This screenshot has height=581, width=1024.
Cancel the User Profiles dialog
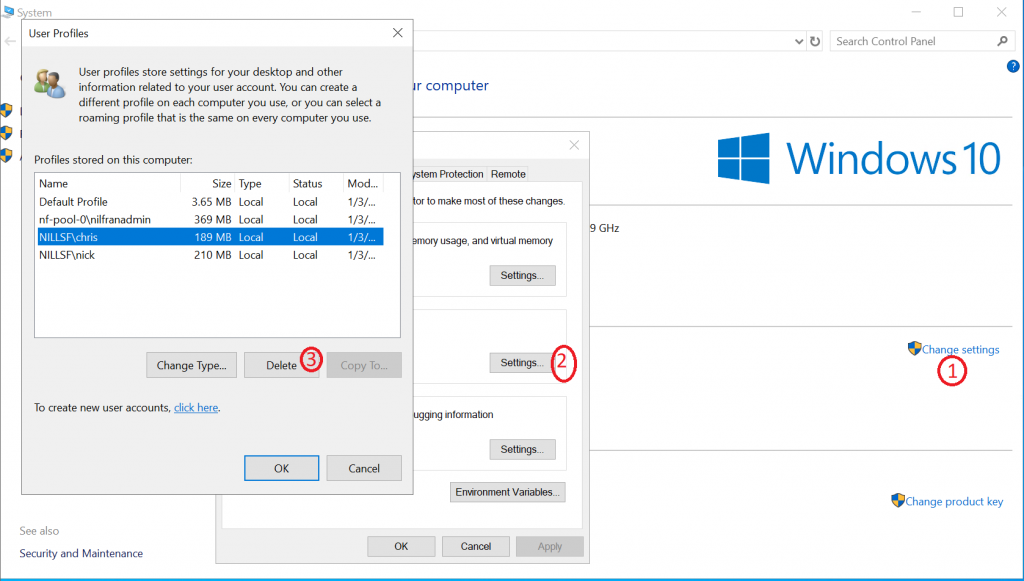[364, 468]
